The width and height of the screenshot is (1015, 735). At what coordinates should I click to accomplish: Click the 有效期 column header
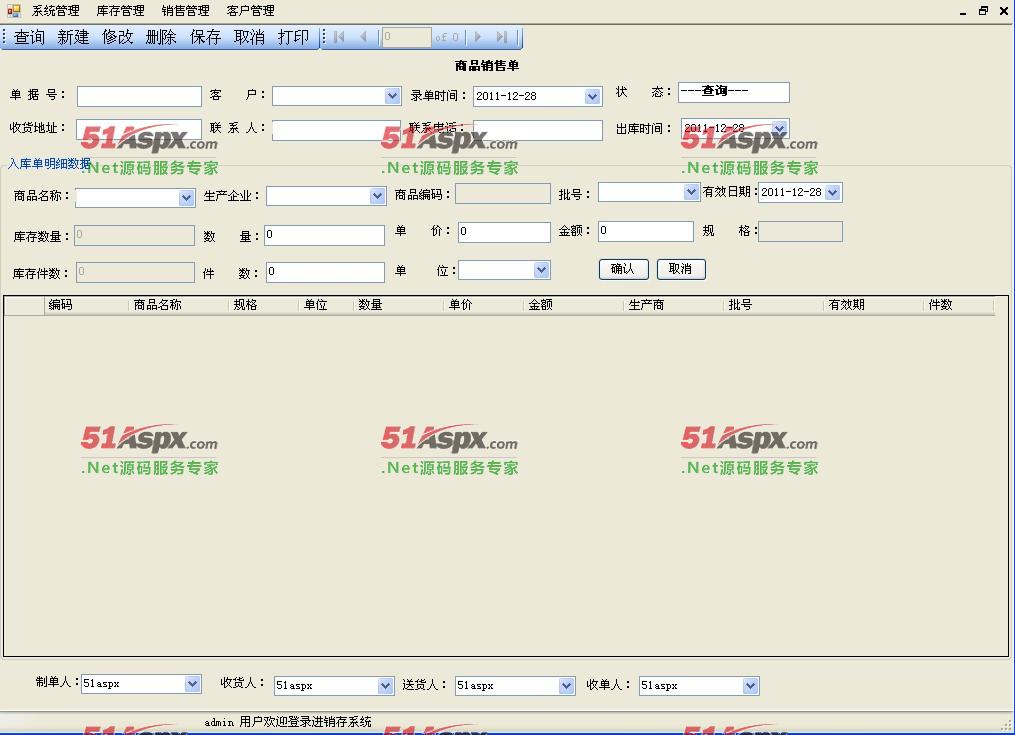[874, 305]
